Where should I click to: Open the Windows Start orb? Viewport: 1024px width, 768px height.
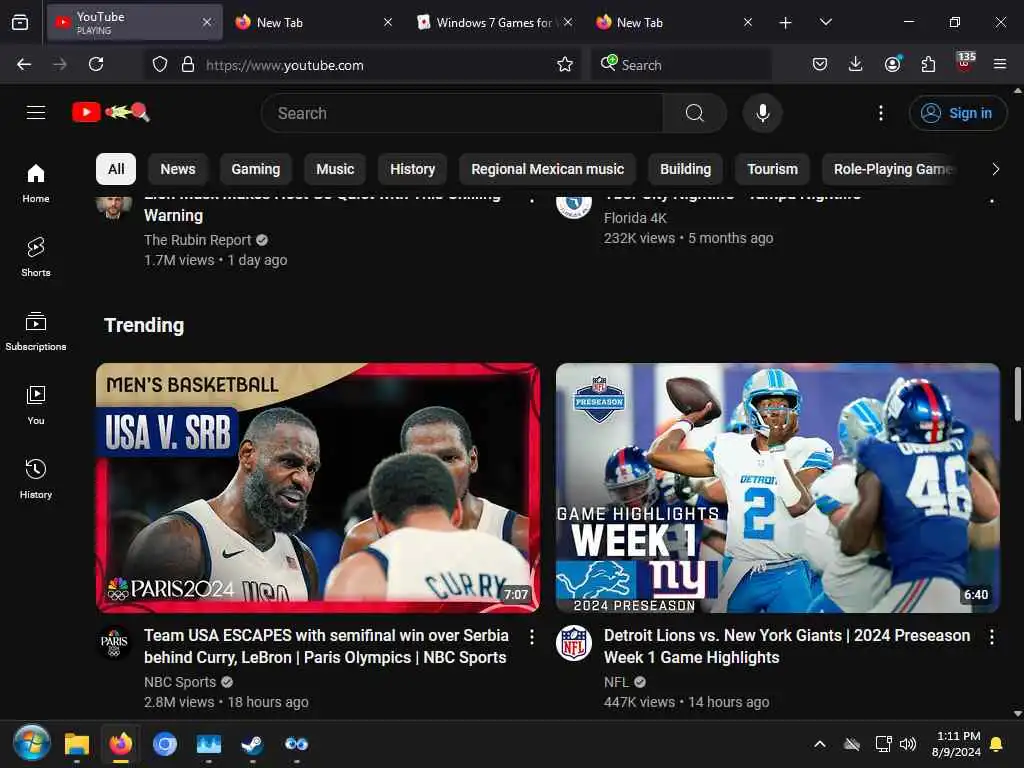coord(31,743)
